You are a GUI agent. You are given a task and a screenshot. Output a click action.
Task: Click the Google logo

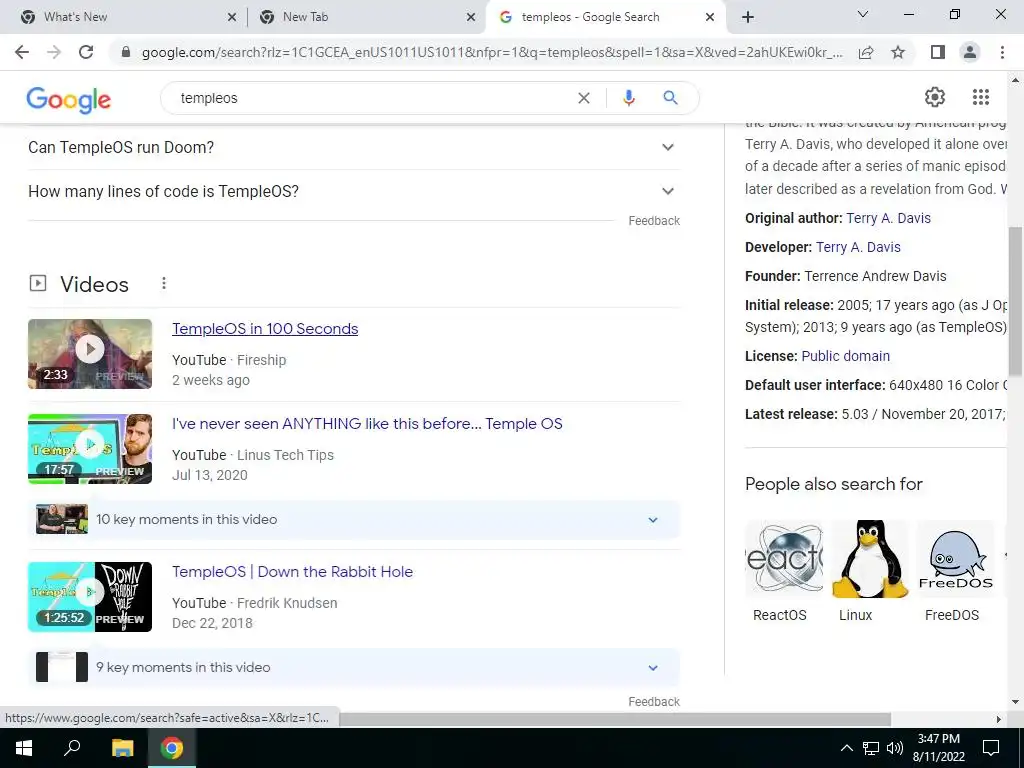point(69,99)
